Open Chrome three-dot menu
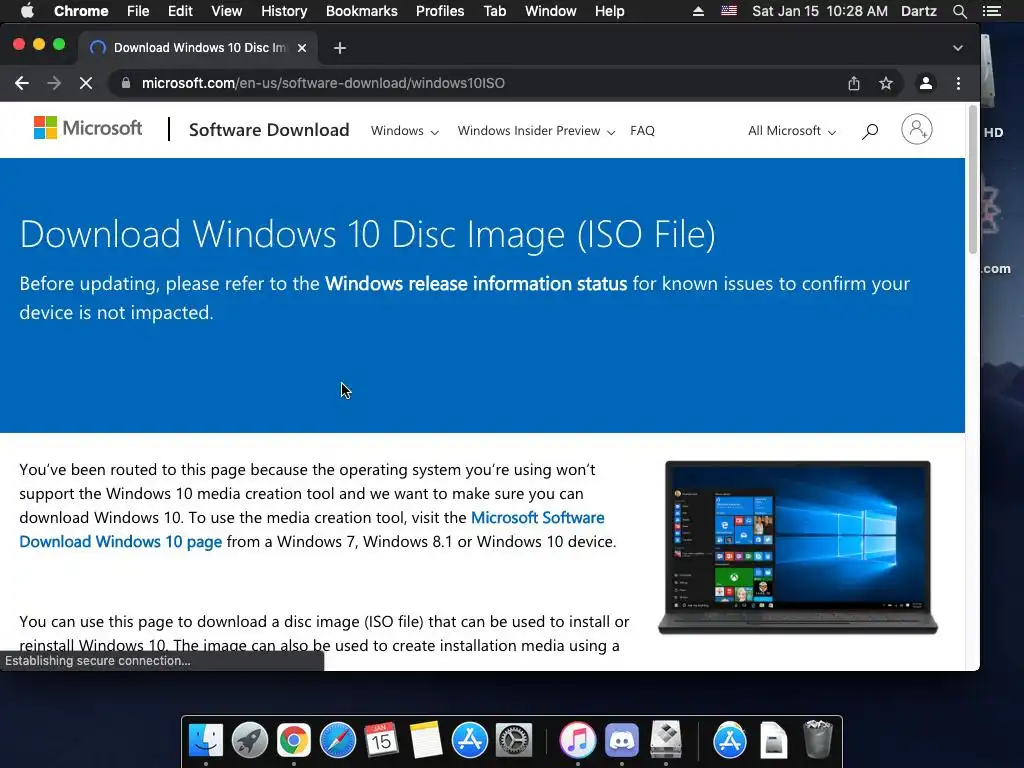 point(958,83)
